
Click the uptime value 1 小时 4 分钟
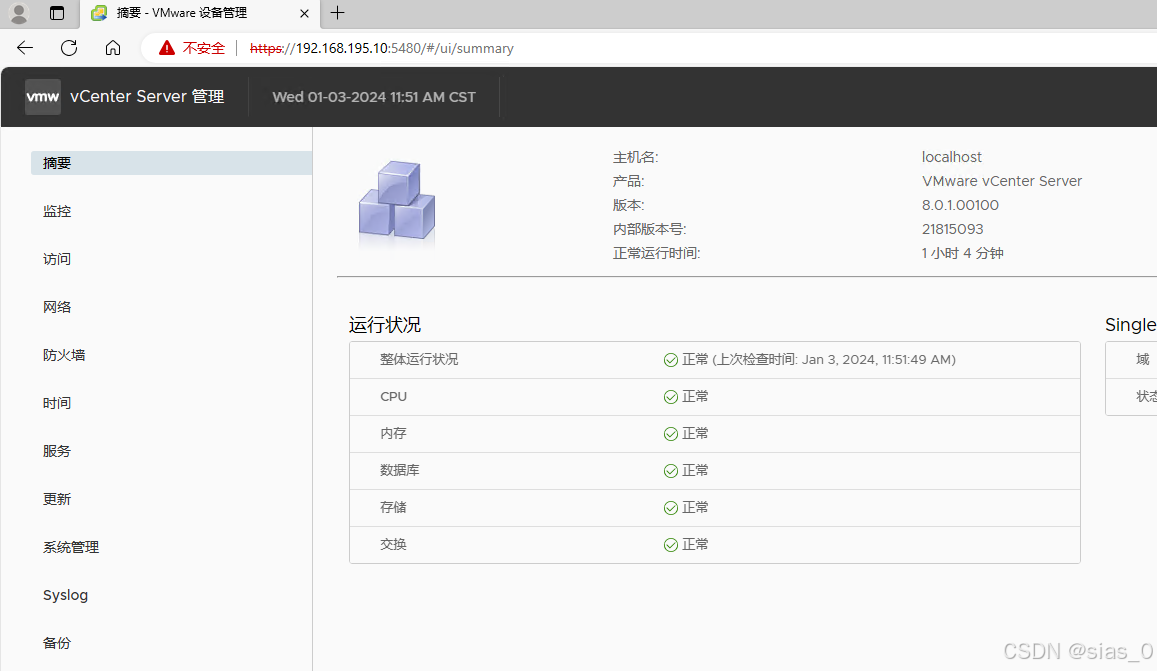click(x=962, y=253)
